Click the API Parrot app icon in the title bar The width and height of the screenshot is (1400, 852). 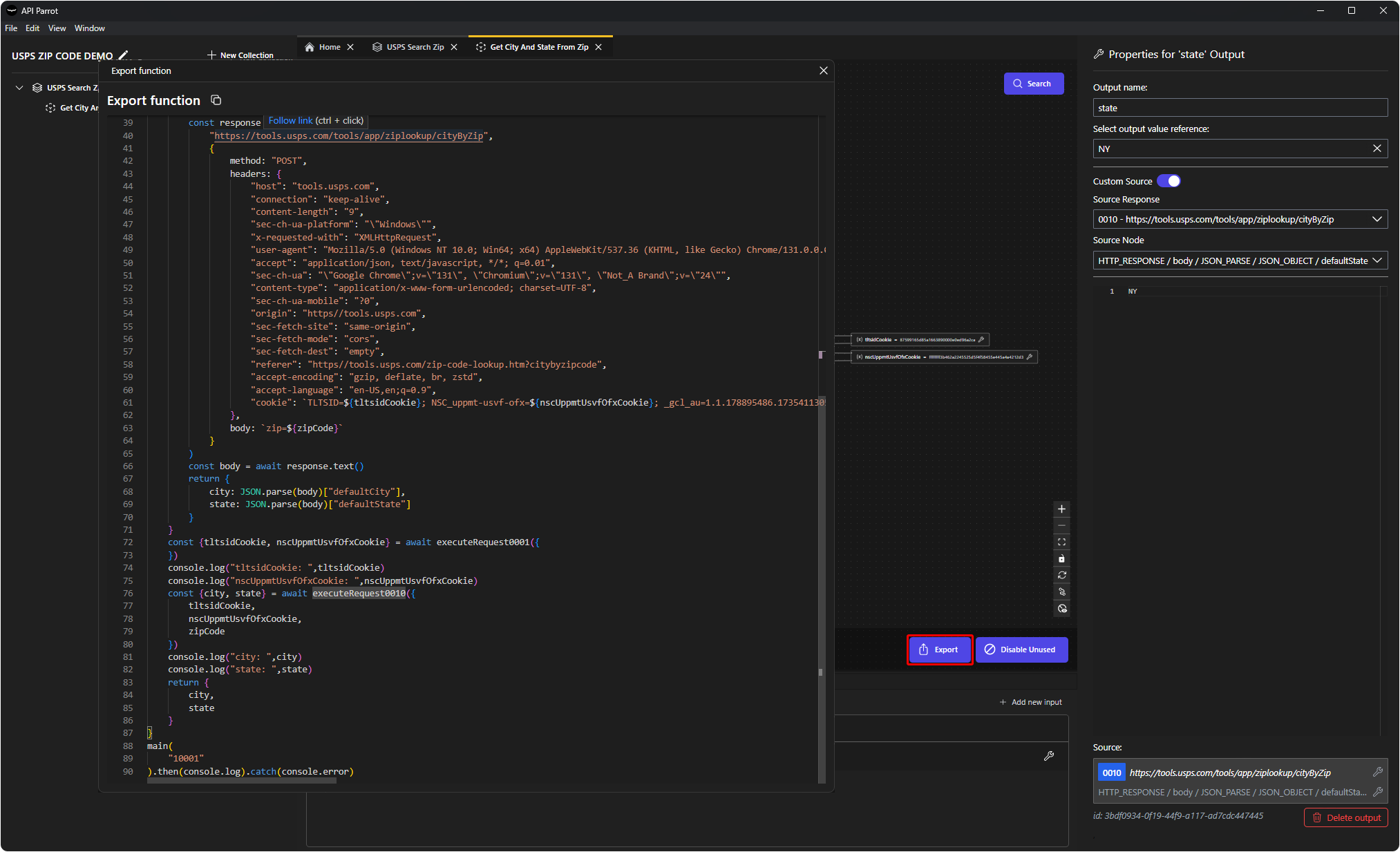[x=11, y=10]
